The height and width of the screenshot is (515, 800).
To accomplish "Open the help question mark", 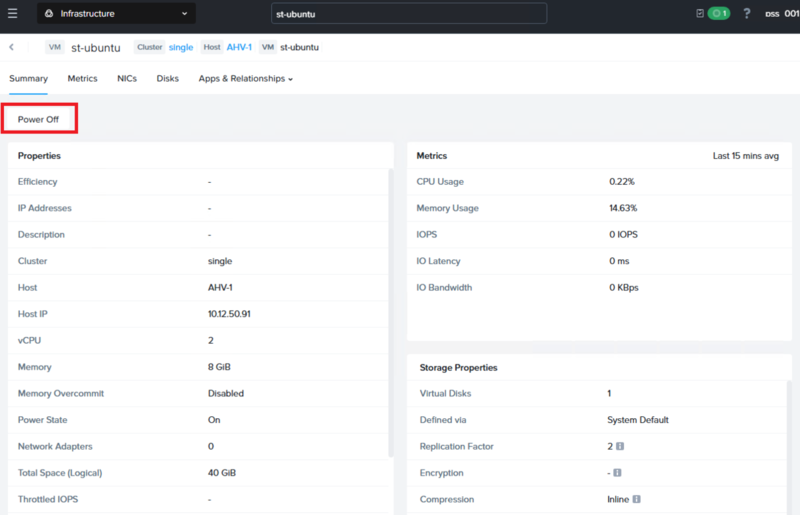I will pos(746,13).
